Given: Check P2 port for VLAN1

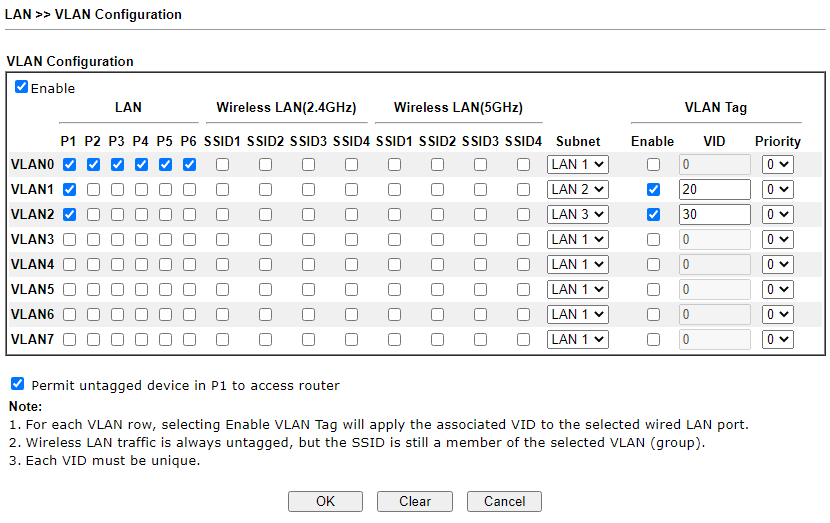Looking at the screenshot, I should pos(93,189).
